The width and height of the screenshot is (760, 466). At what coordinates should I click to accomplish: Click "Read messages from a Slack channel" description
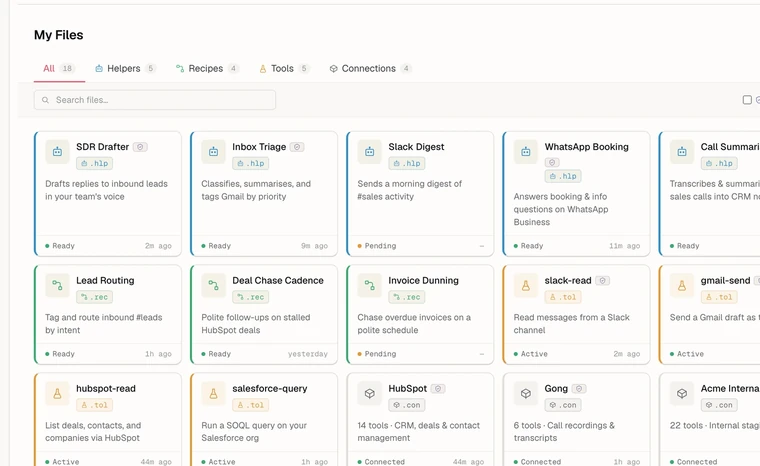pos(571,323)
